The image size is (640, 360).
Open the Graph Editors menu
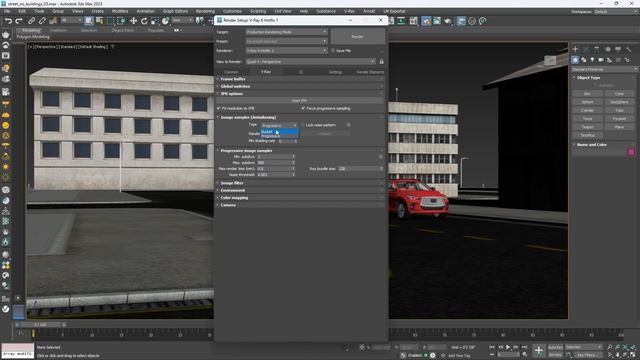(176, 11)
